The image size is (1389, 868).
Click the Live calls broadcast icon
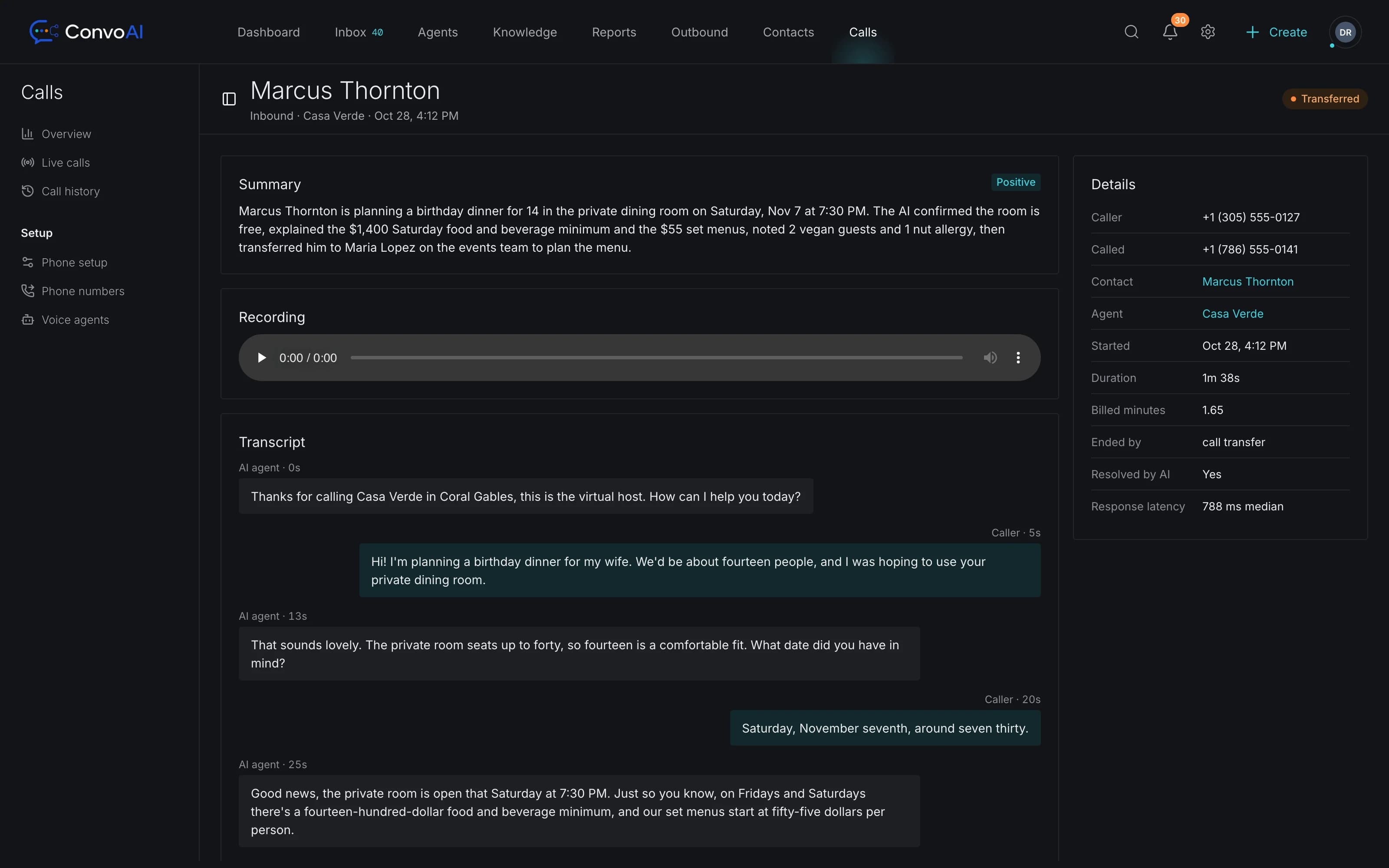[x=27, y=162]
